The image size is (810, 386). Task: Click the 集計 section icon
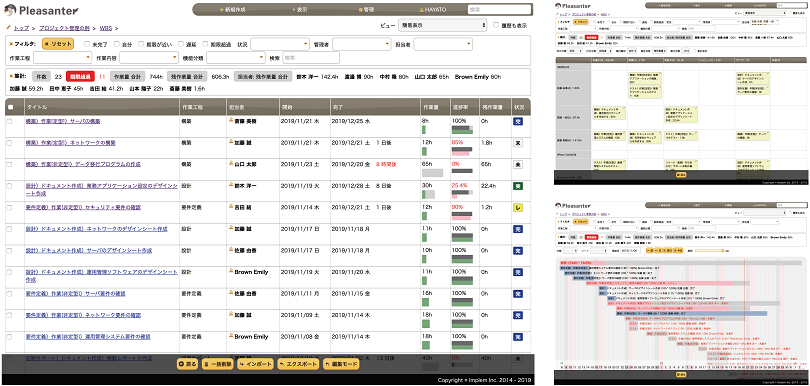(x=10, y=76)
